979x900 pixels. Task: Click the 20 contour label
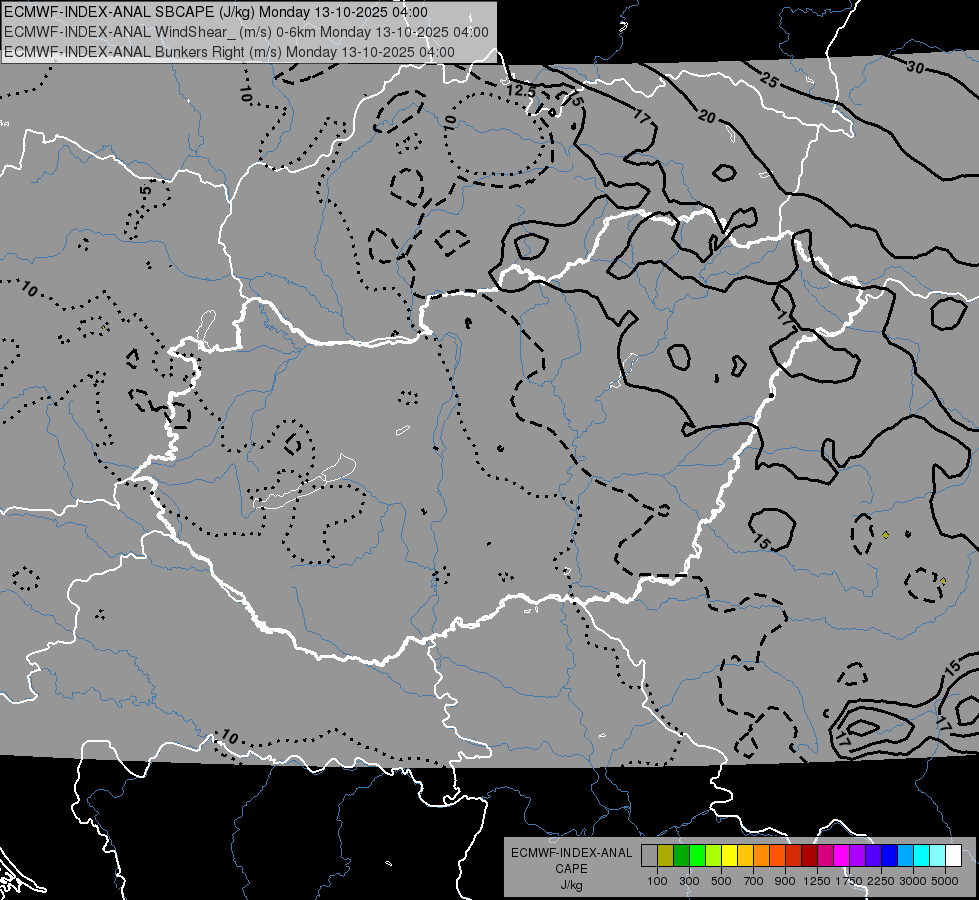pos(706,116)
